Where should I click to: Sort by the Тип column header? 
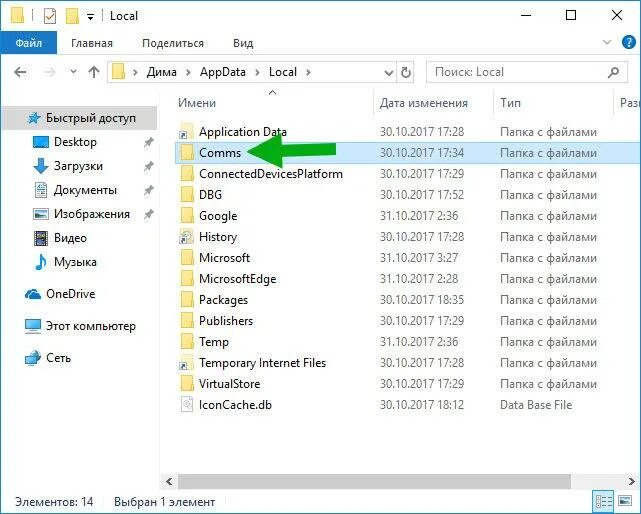coord(511,103)
